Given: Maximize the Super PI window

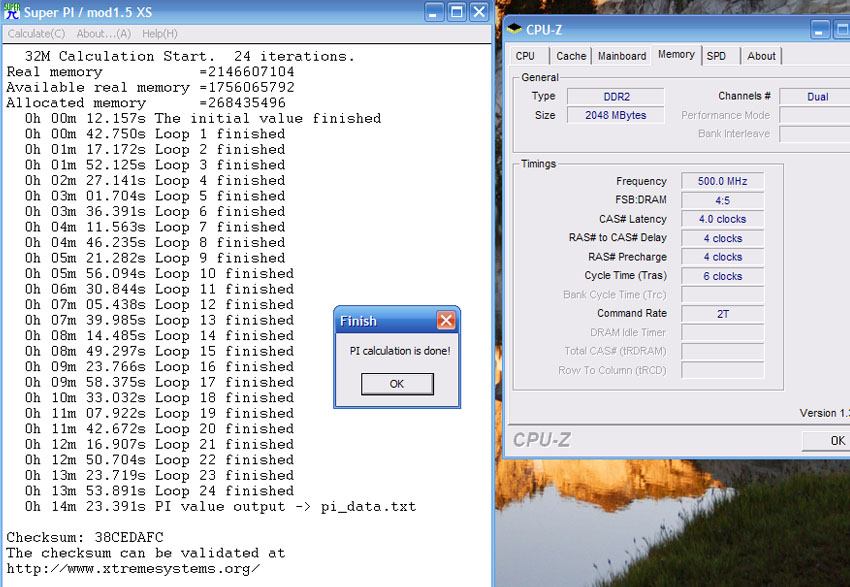Looking at the screenshot, I should coord(456,12).
